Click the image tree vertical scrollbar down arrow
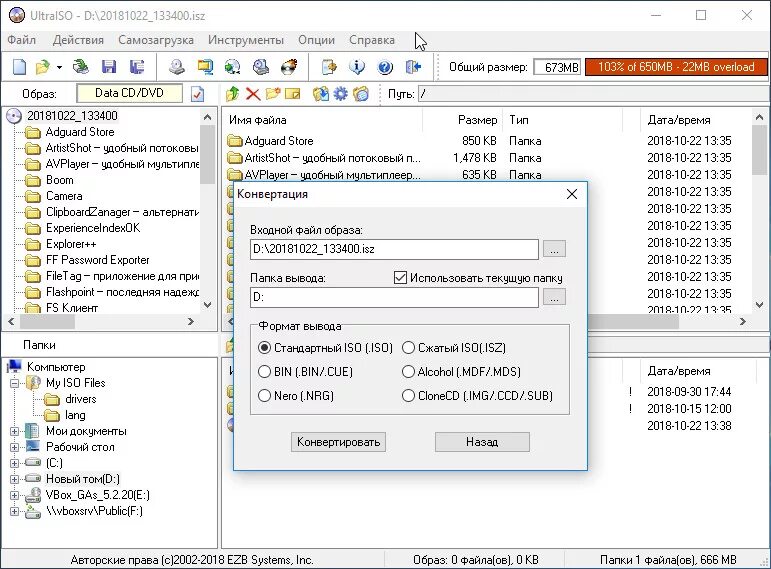Screen dimensions: 771x569 click(x=208, y=305)
